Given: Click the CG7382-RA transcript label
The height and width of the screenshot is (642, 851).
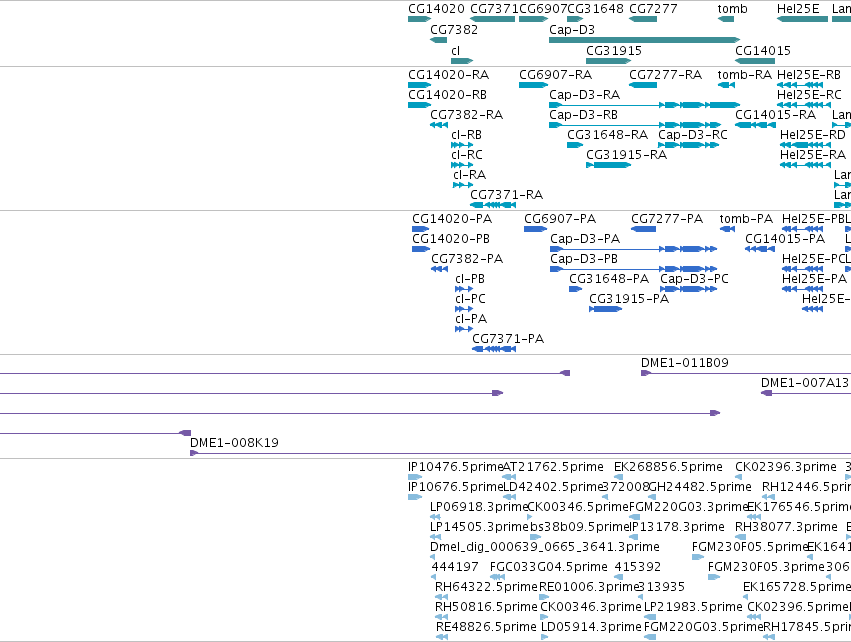Looking at the screenshot, I should coord(467,115).
